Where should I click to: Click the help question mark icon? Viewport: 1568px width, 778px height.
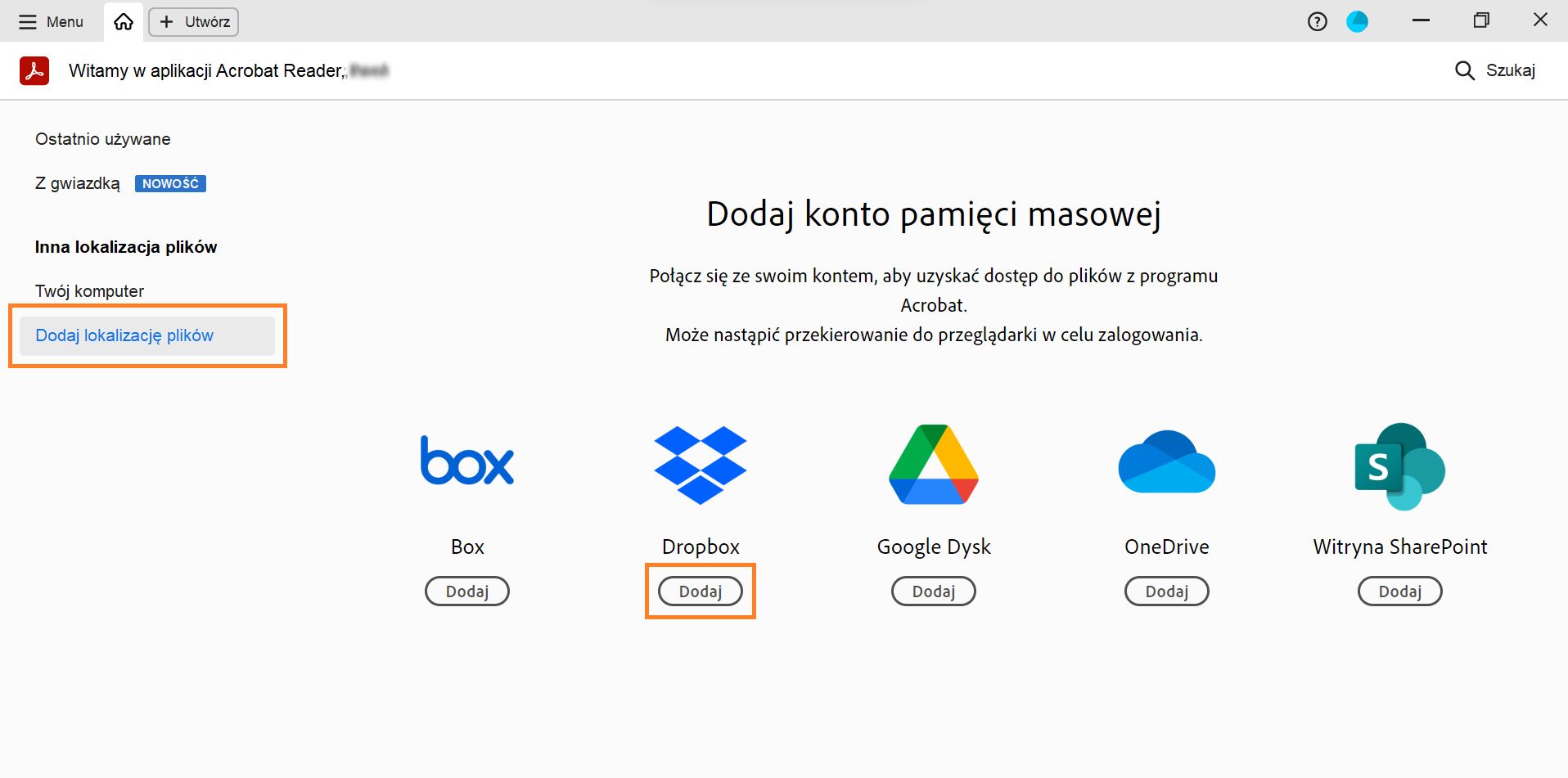(x=1317, y=21)
